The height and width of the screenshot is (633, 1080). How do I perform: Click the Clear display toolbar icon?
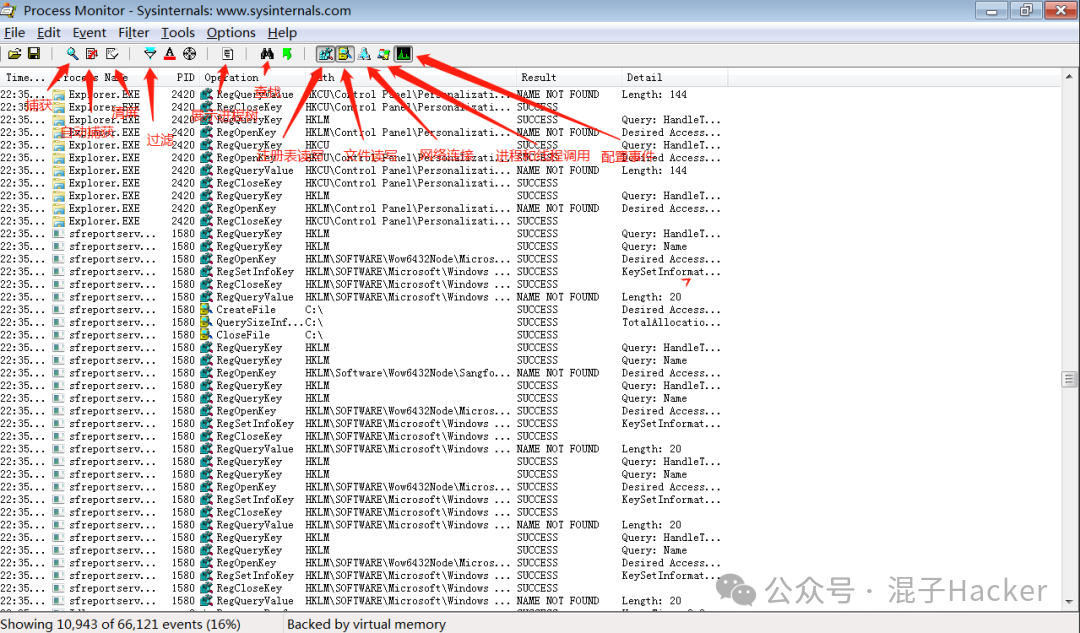point(112,54)
